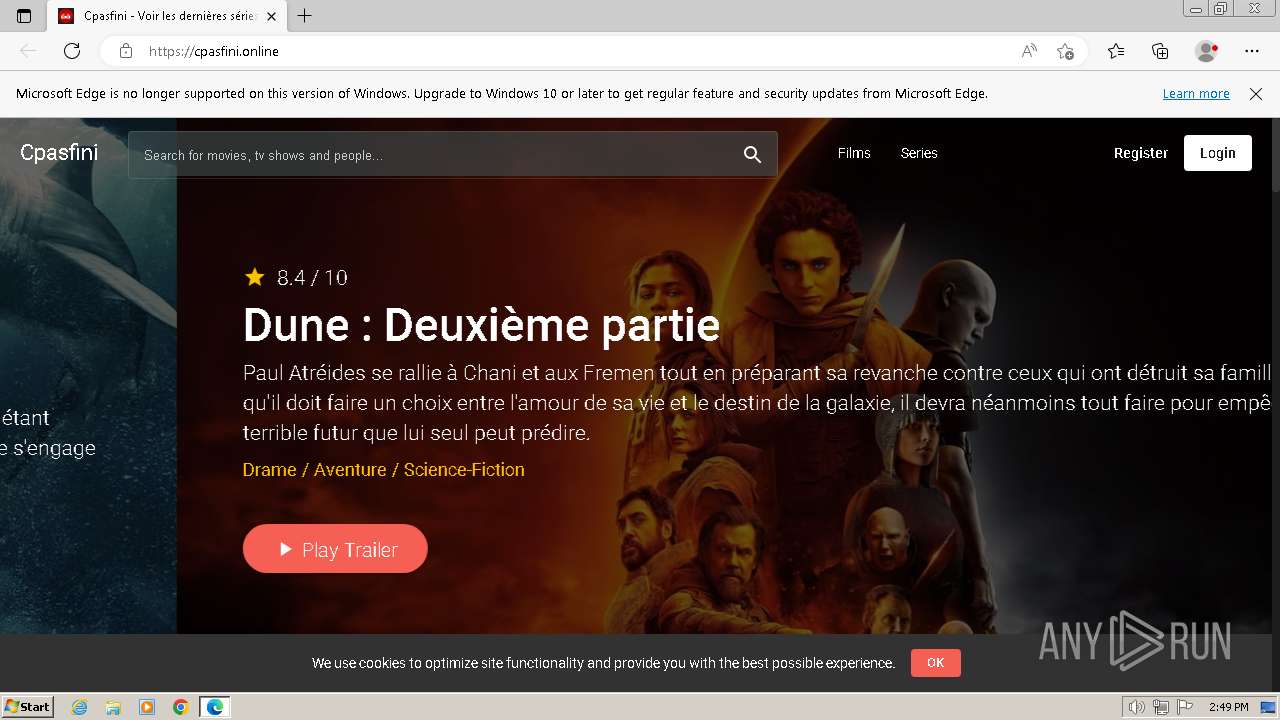Follow the Learn more link
Screen dimensions: 1280x720
1196,94
